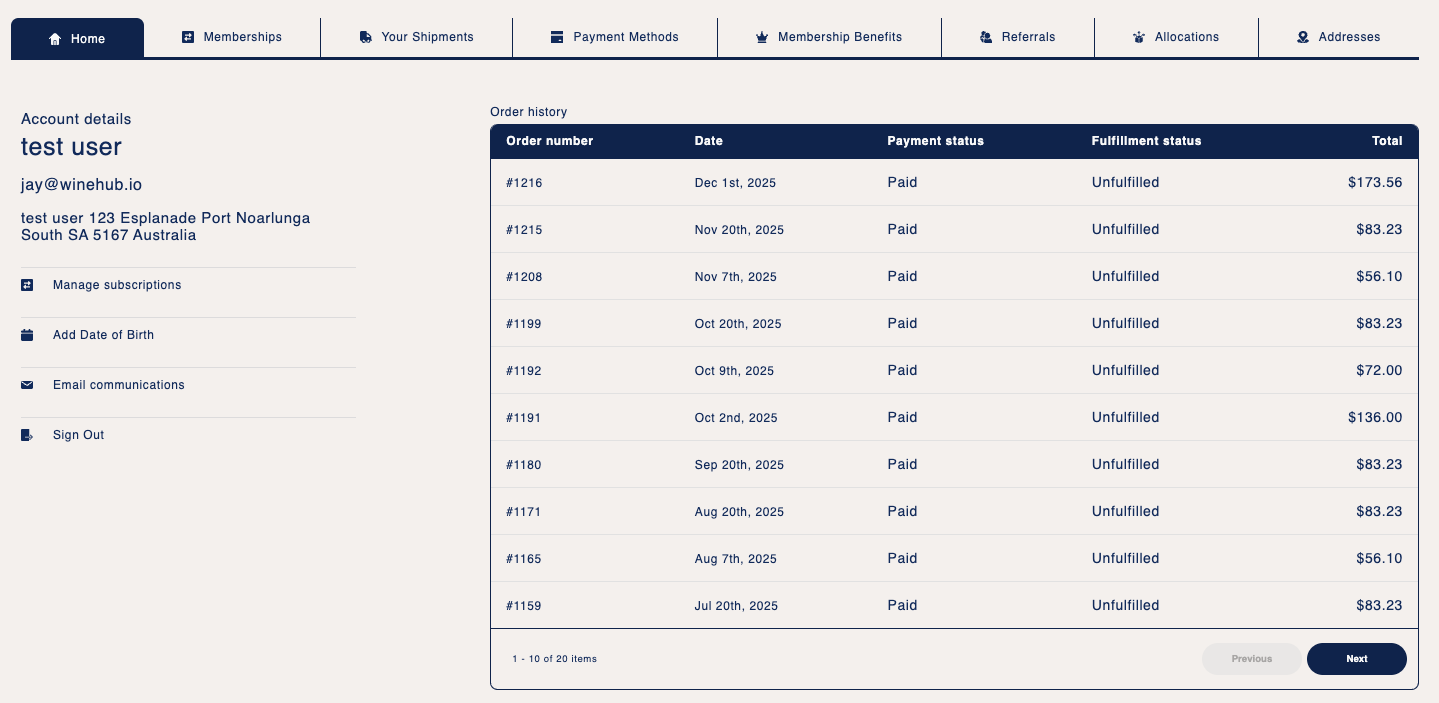Click the envelope icon for Email communications
The height and width of the screenshot is (703, 1439).
pos(27,385)
